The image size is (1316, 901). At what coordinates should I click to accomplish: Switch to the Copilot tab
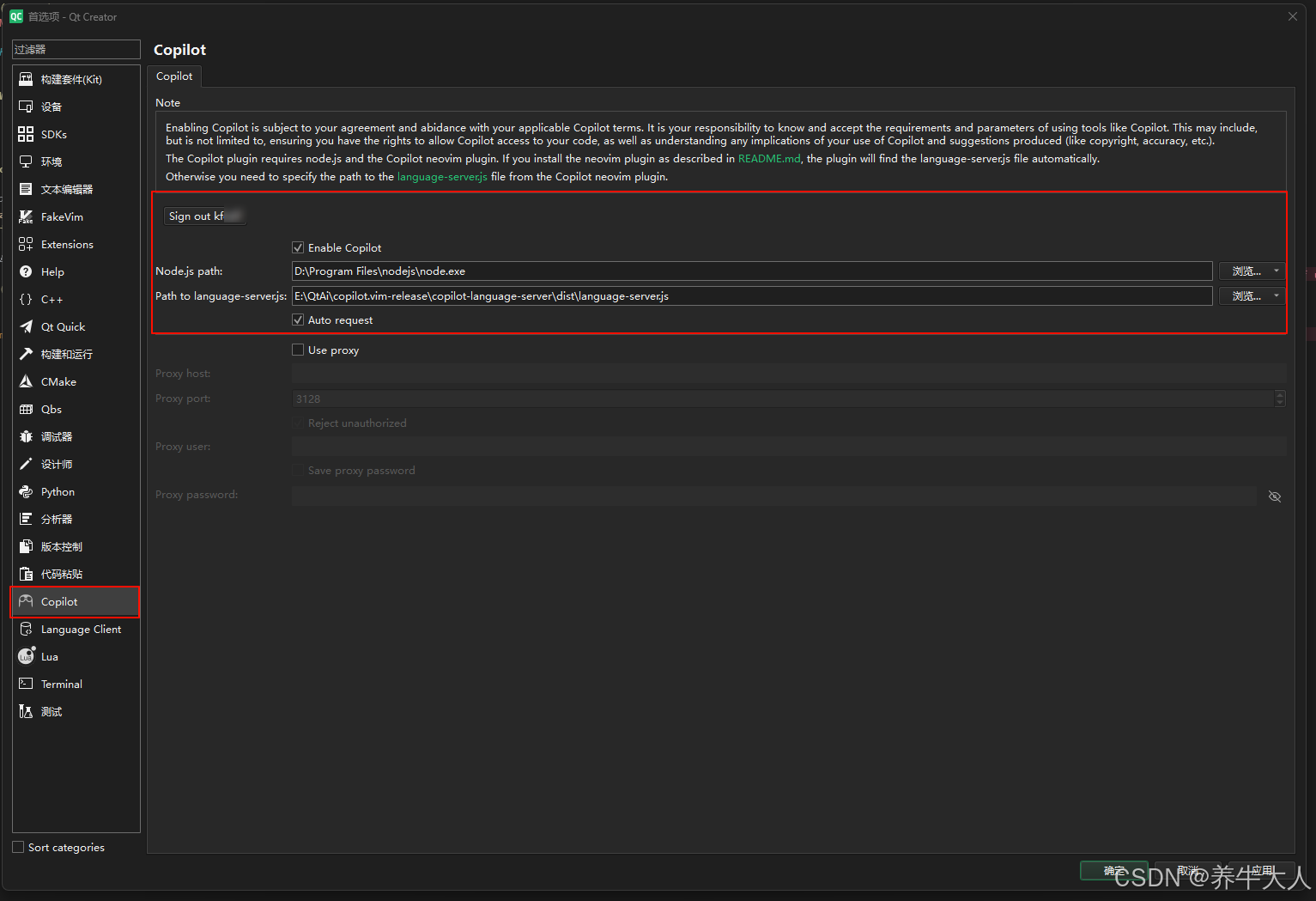tap(174, 76)
